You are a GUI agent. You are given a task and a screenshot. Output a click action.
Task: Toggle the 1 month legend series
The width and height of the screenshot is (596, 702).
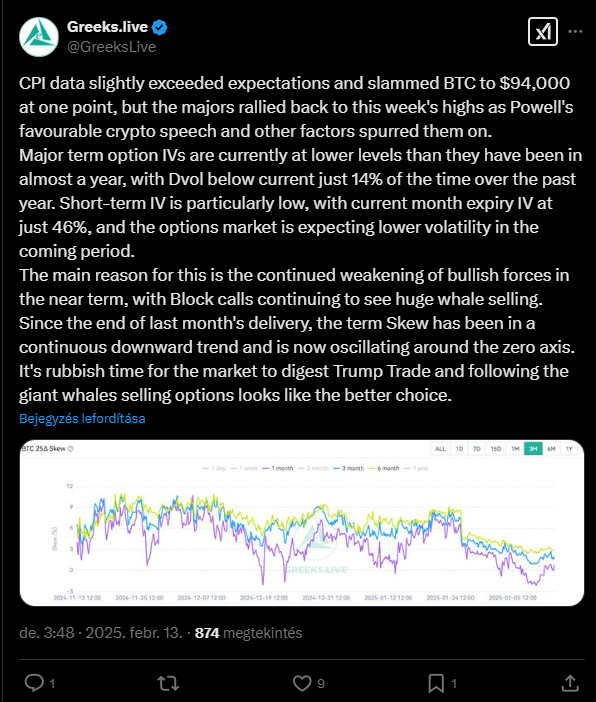278,468
